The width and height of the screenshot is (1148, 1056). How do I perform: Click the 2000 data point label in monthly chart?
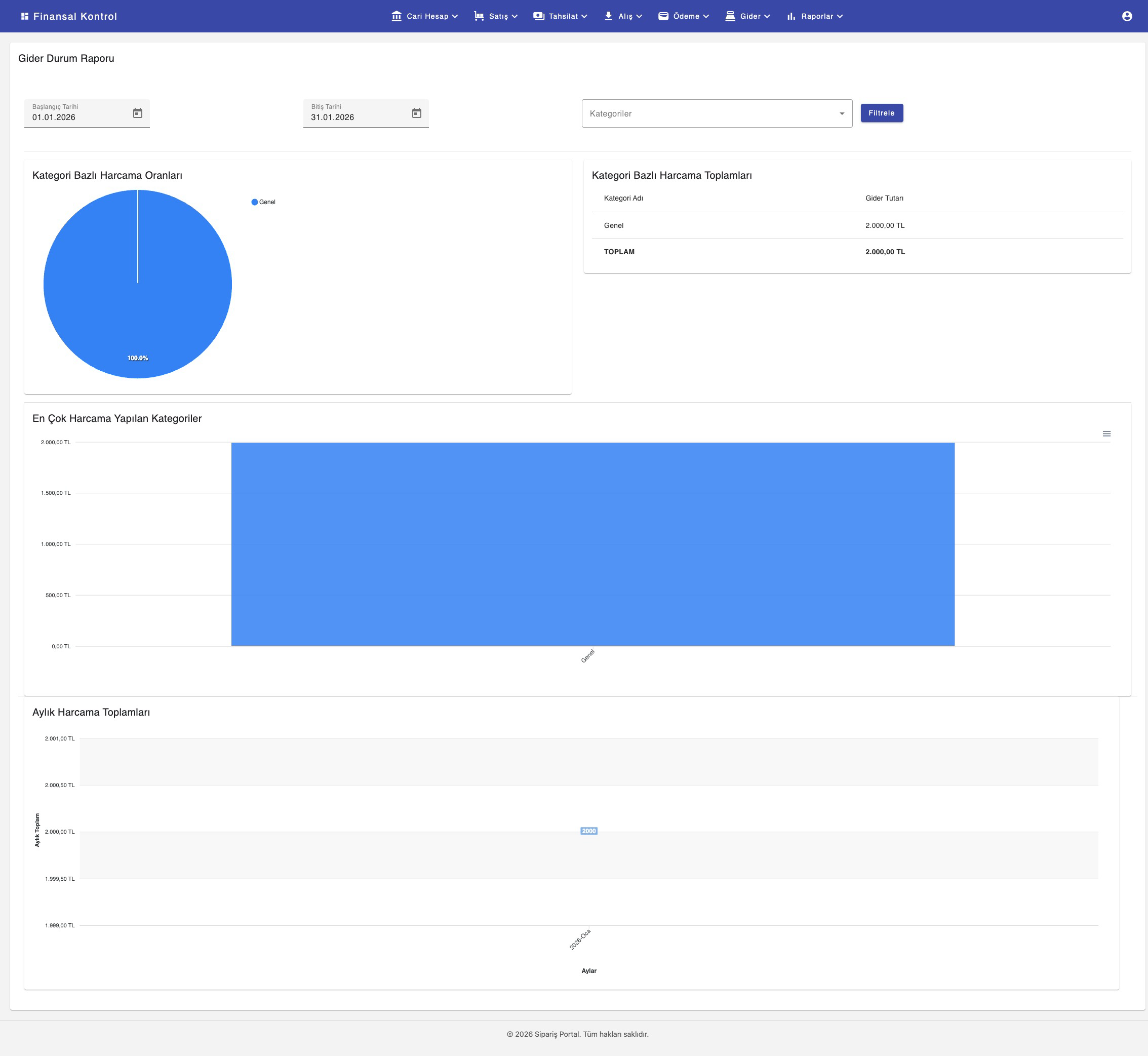point(588,831)
